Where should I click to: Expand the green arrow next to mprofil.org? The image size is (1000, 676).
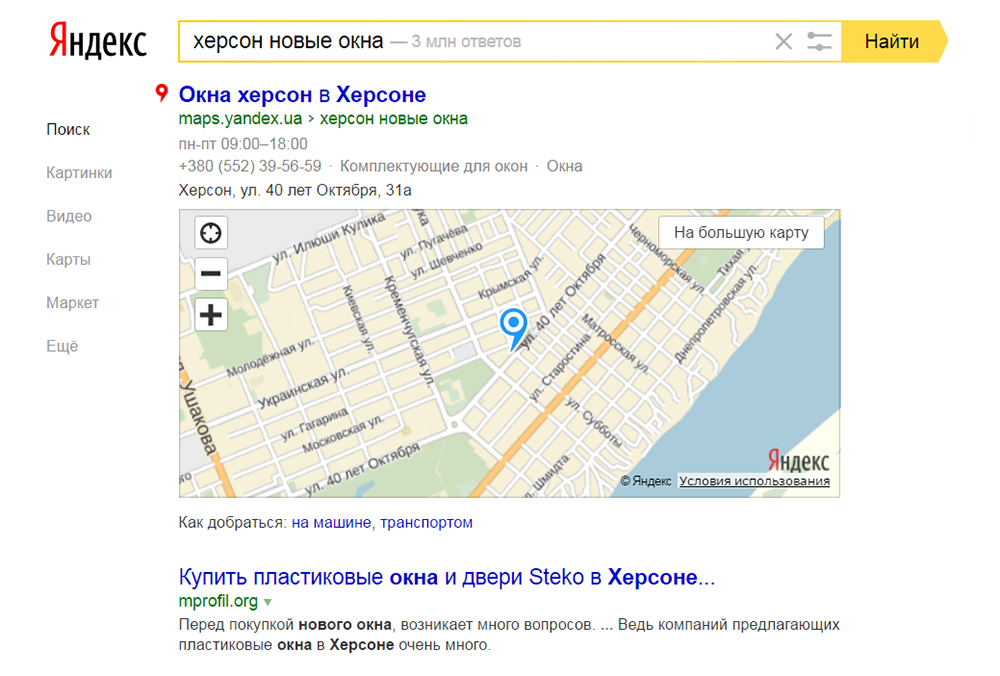268,602
